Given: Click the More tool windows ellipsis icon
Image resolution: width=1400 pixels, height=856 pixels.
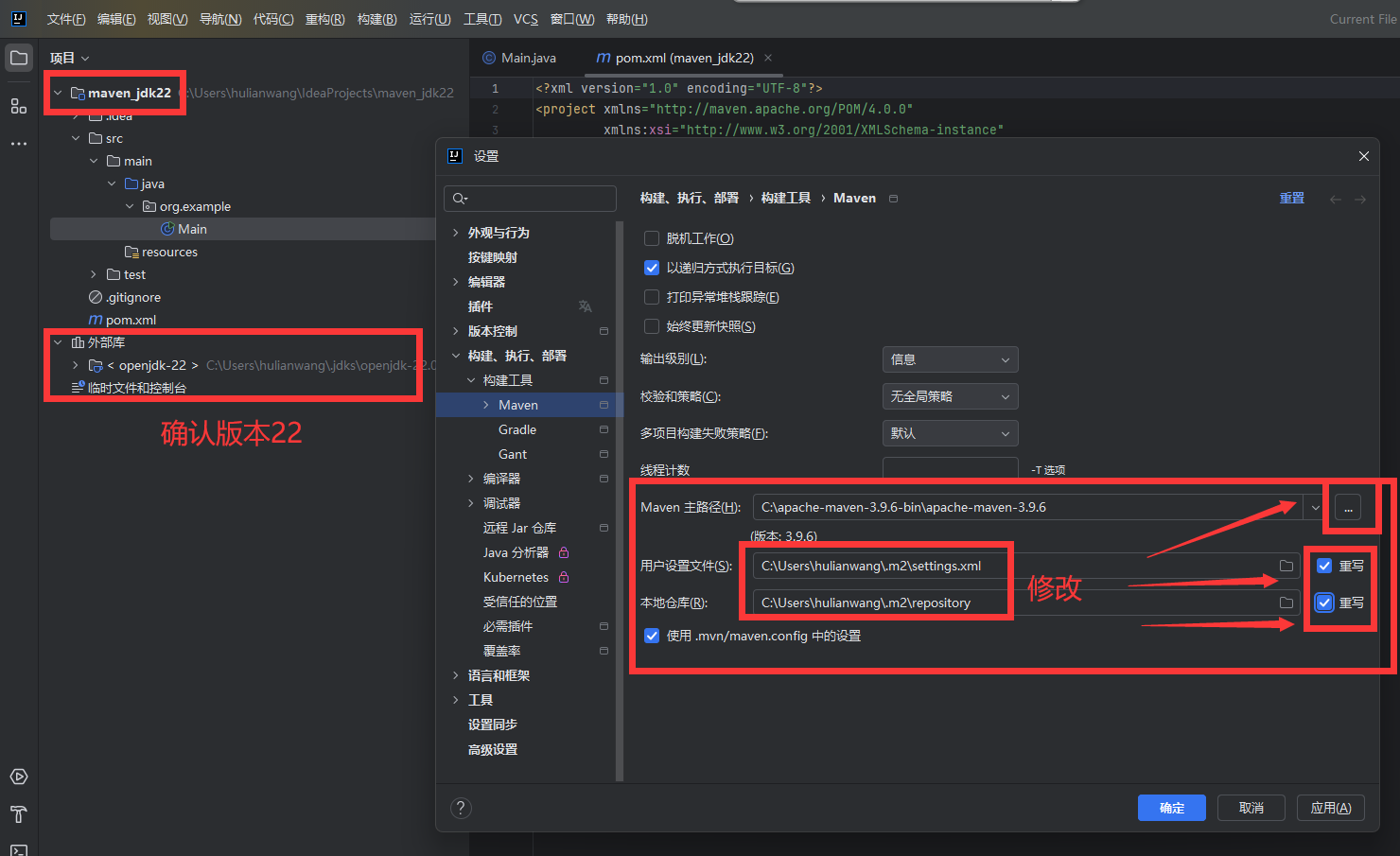Looking at the screenshot, I should [x=19, y=144].
